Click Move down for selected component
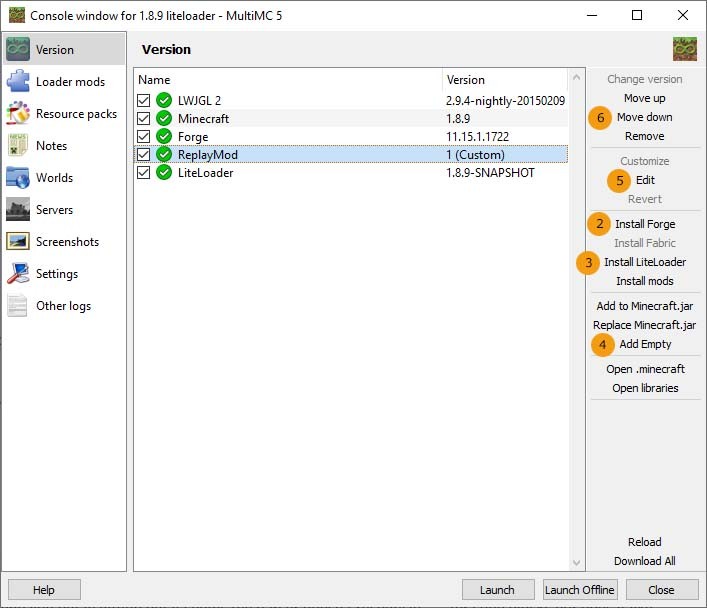The image size is (707, 608). pos(644,117)
